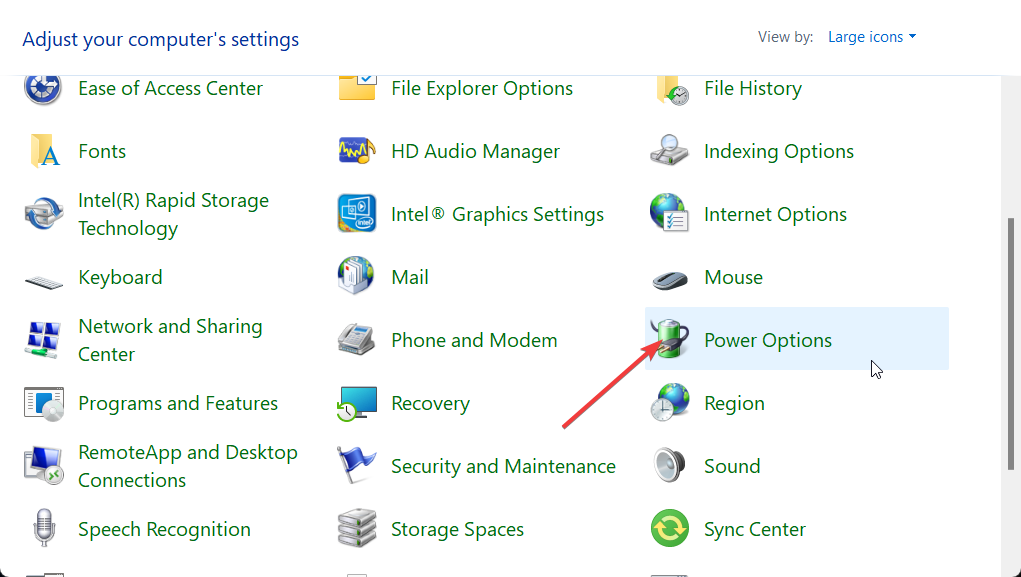Open the Power Options battery icon
The width and height of the screenshot is (1021, 577).
point(669,340)
